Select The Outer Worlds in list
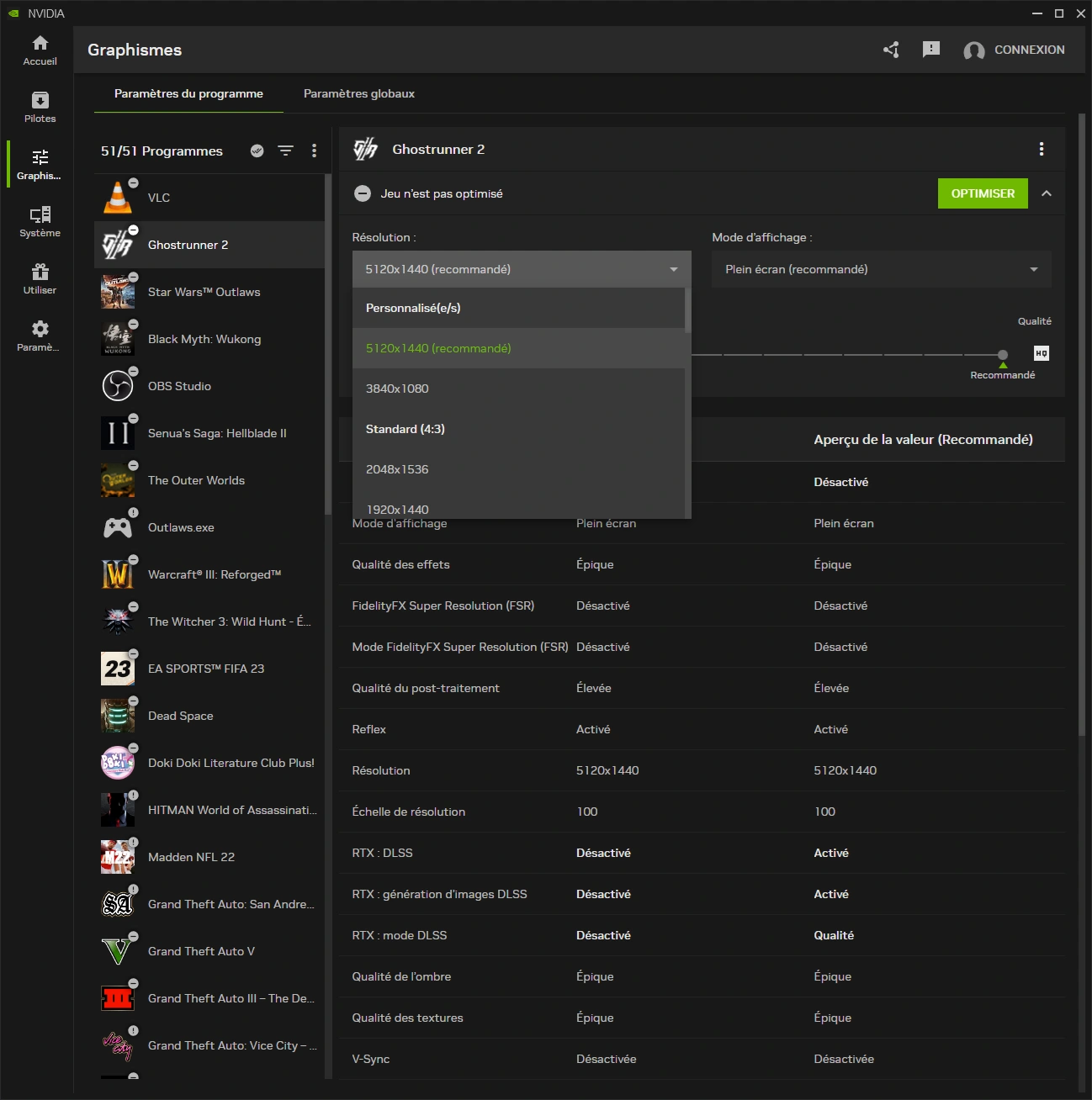The image size is (1092, 1100). point(209,480)
